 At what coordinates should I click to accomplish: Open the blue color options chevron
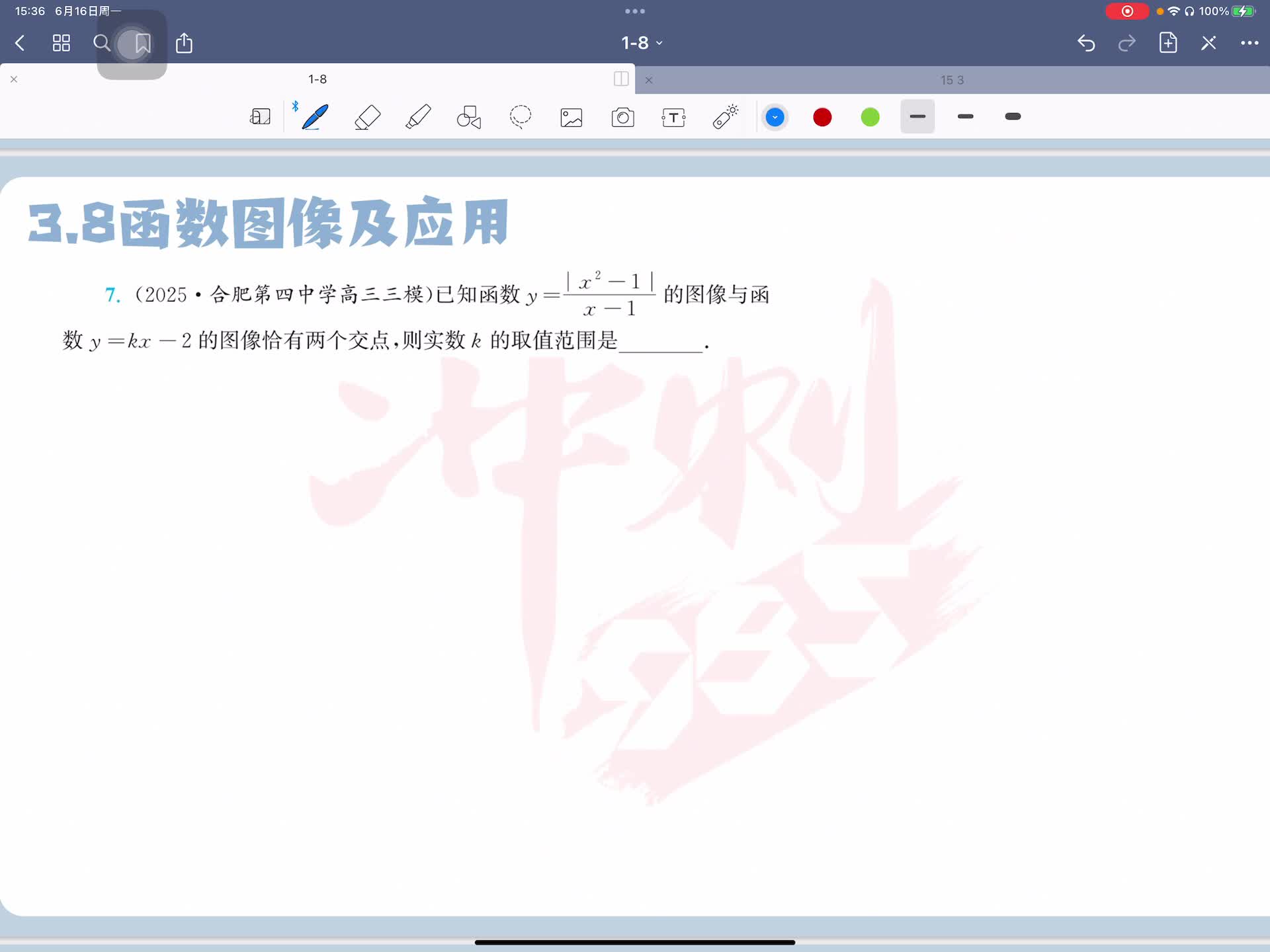coord(775,117)
